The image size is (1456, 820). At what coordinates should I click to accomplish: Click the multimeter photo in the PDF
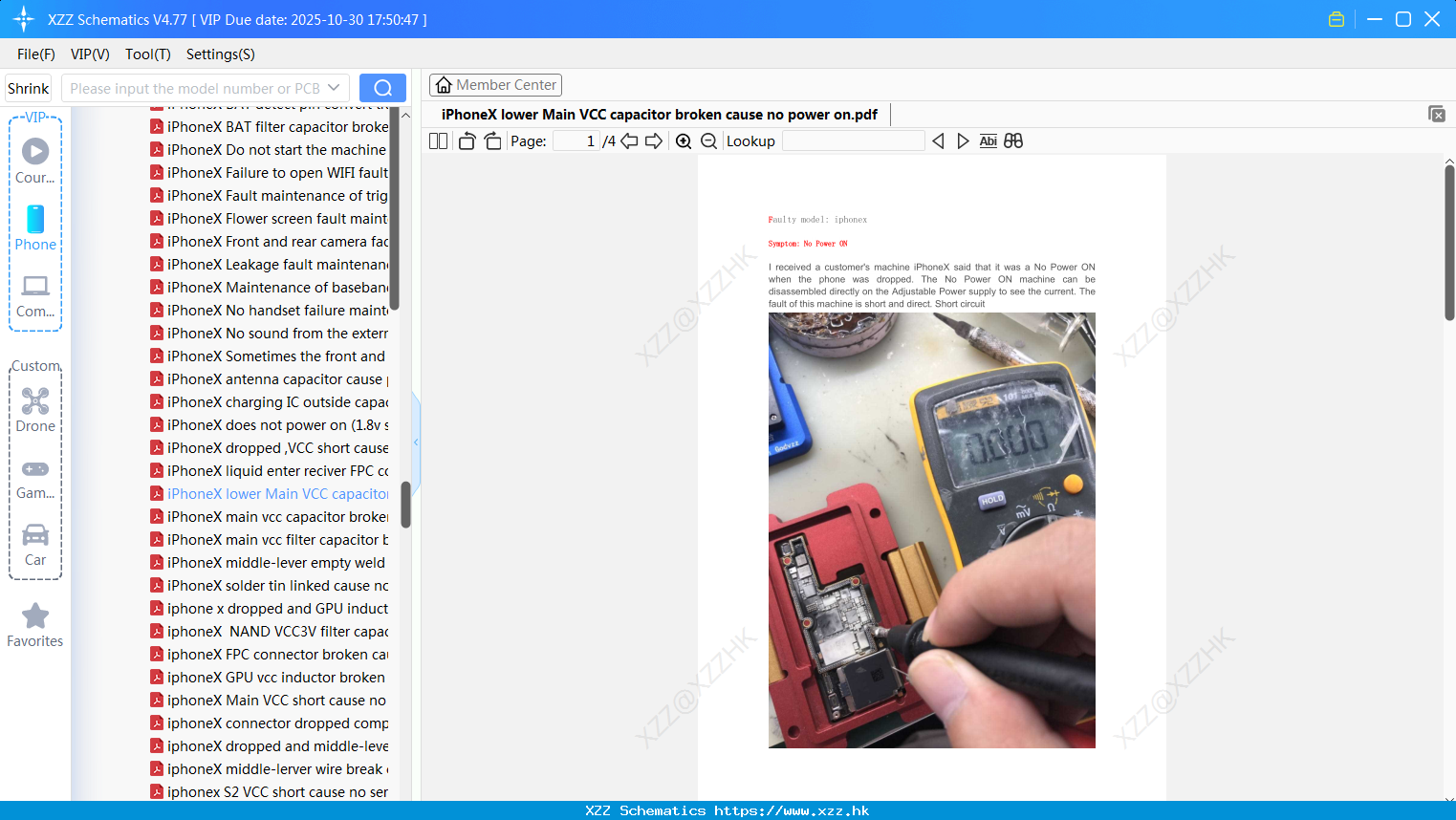coord(932,530)
